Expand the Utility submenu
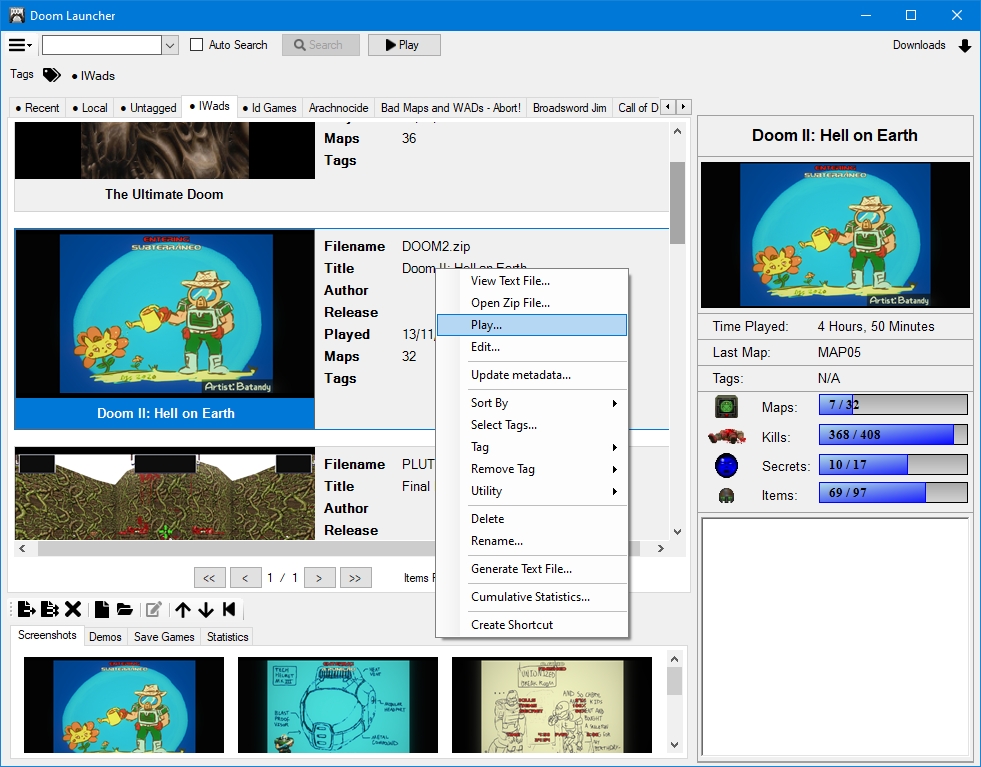Screen dimensions: 981x767 (x=531, y=491)
